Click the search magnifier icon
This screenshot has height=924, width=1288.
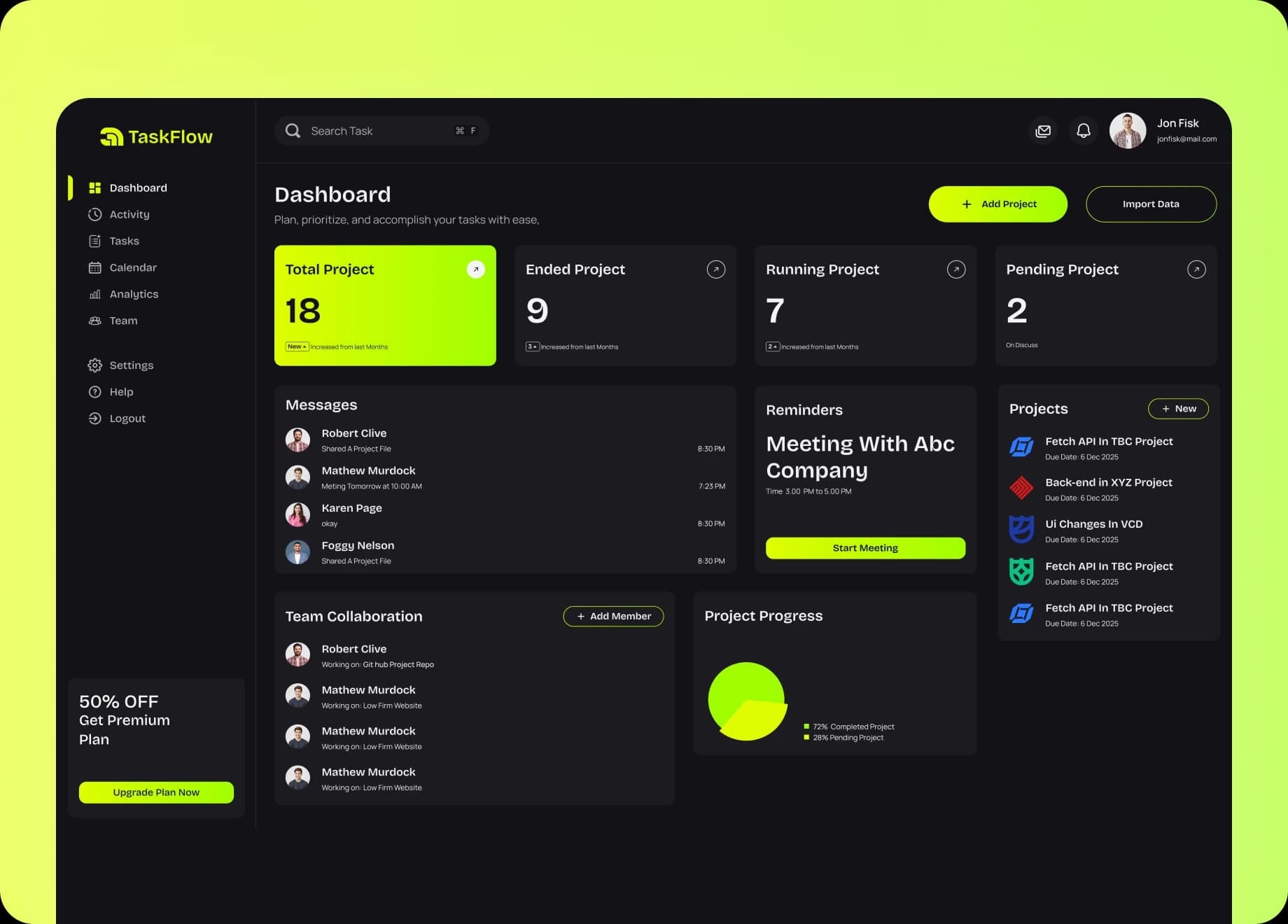(x=293, y=130)
